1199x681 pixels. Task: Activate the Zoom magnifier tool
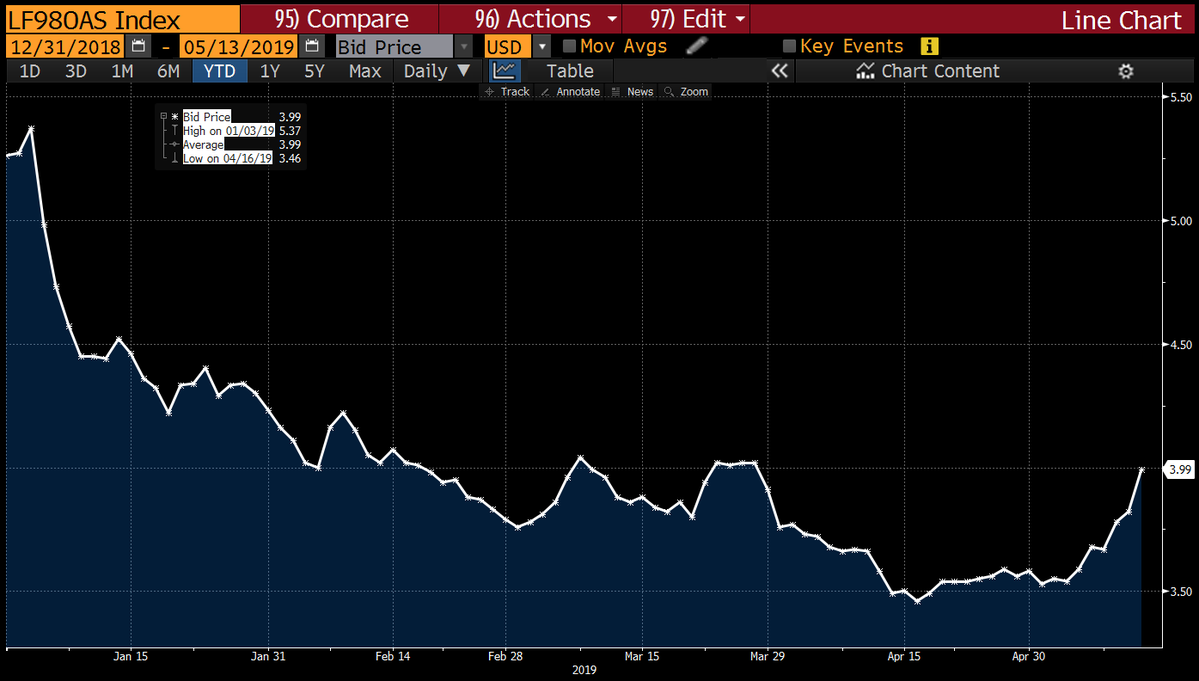[686, 92]
